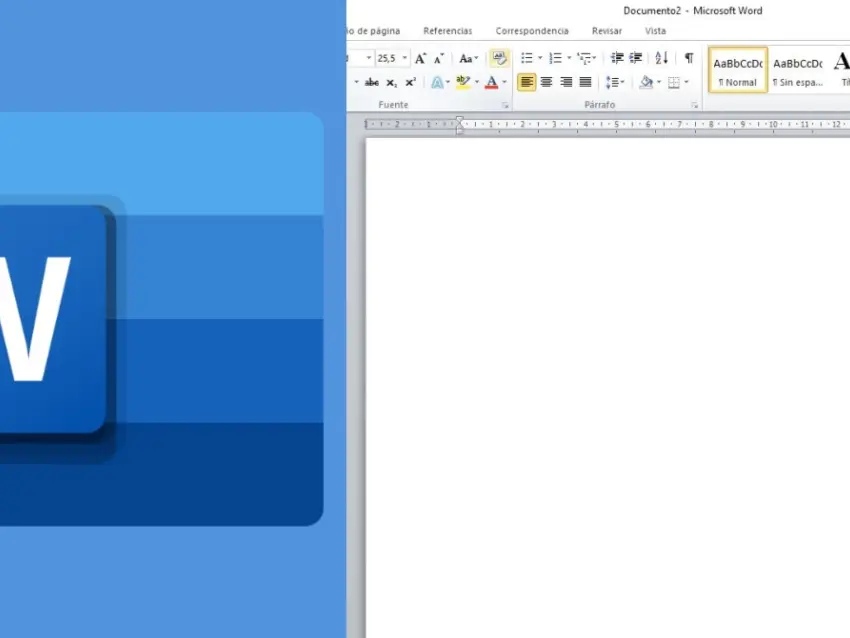Sort the selected text alphabetically

click(661, 59)
